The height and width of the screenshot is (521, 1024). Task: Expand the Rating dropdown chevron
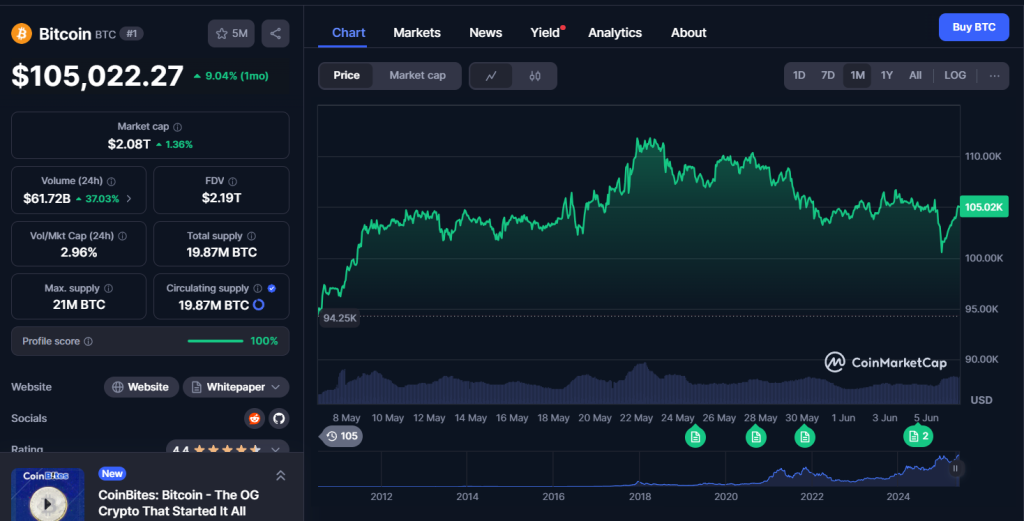tap(276, 450)
